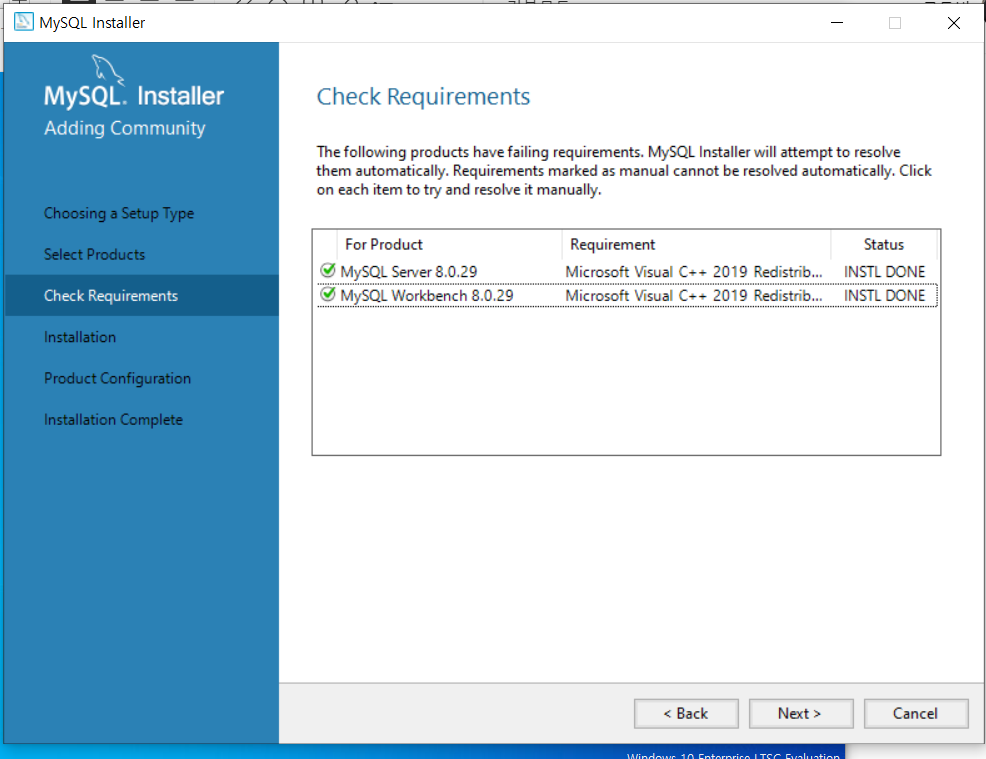986x759 pixels.
Task: Open the Installation sidebar step
Action: (x=80, y=337)
